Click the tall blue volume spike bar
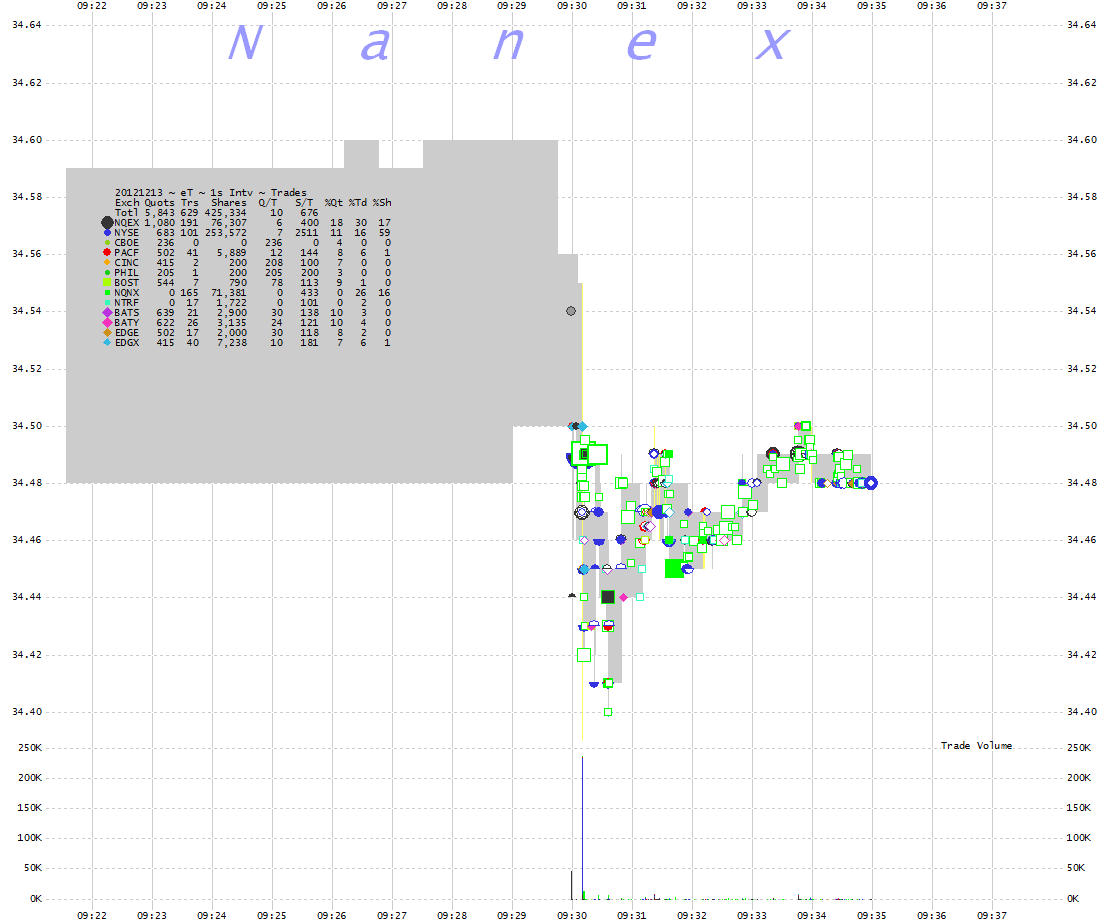This screenshot has width=1109, height=922. coord(582,827)
